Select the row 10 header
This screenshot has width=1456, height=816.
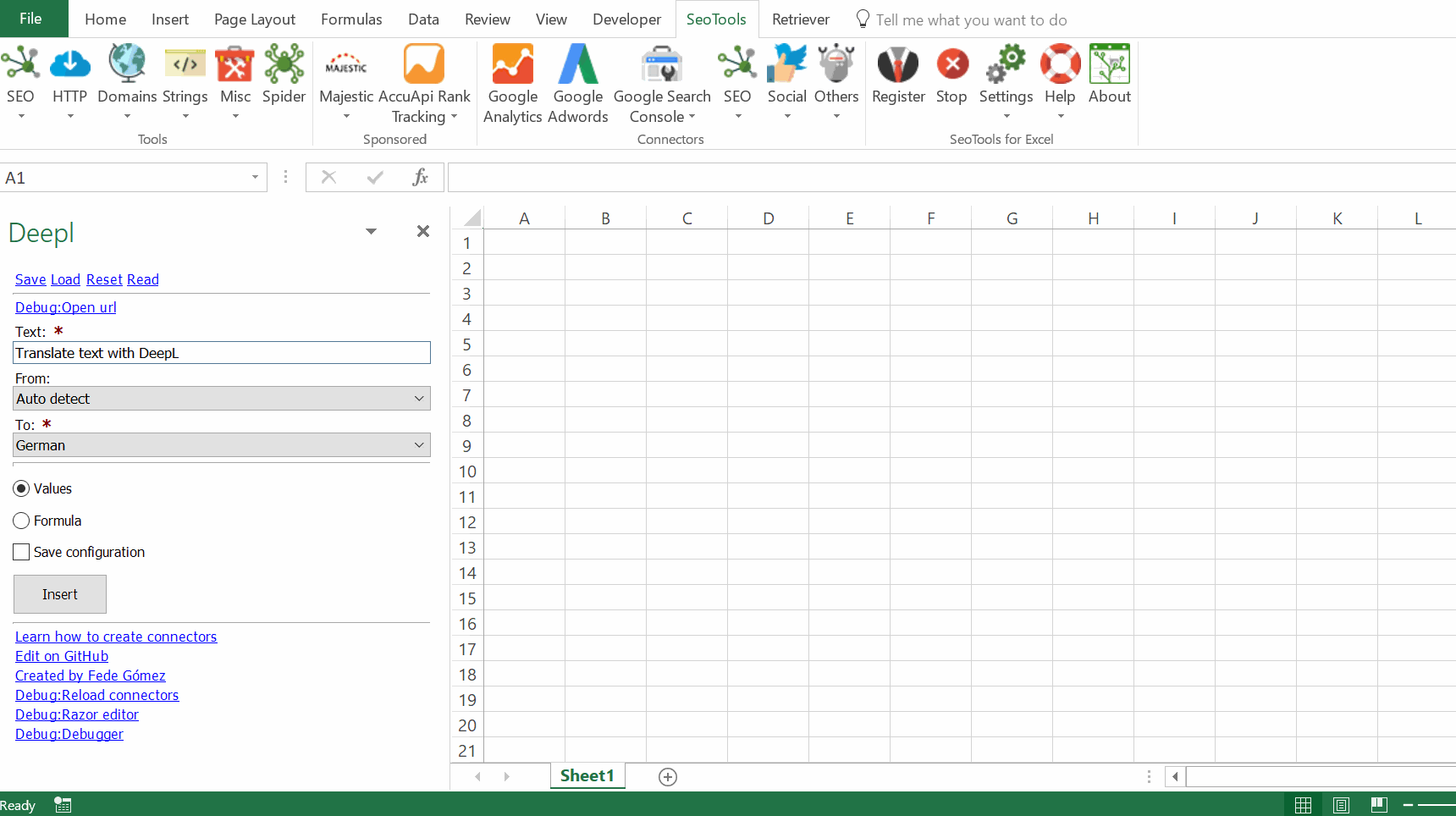click(x=467, y=471)
